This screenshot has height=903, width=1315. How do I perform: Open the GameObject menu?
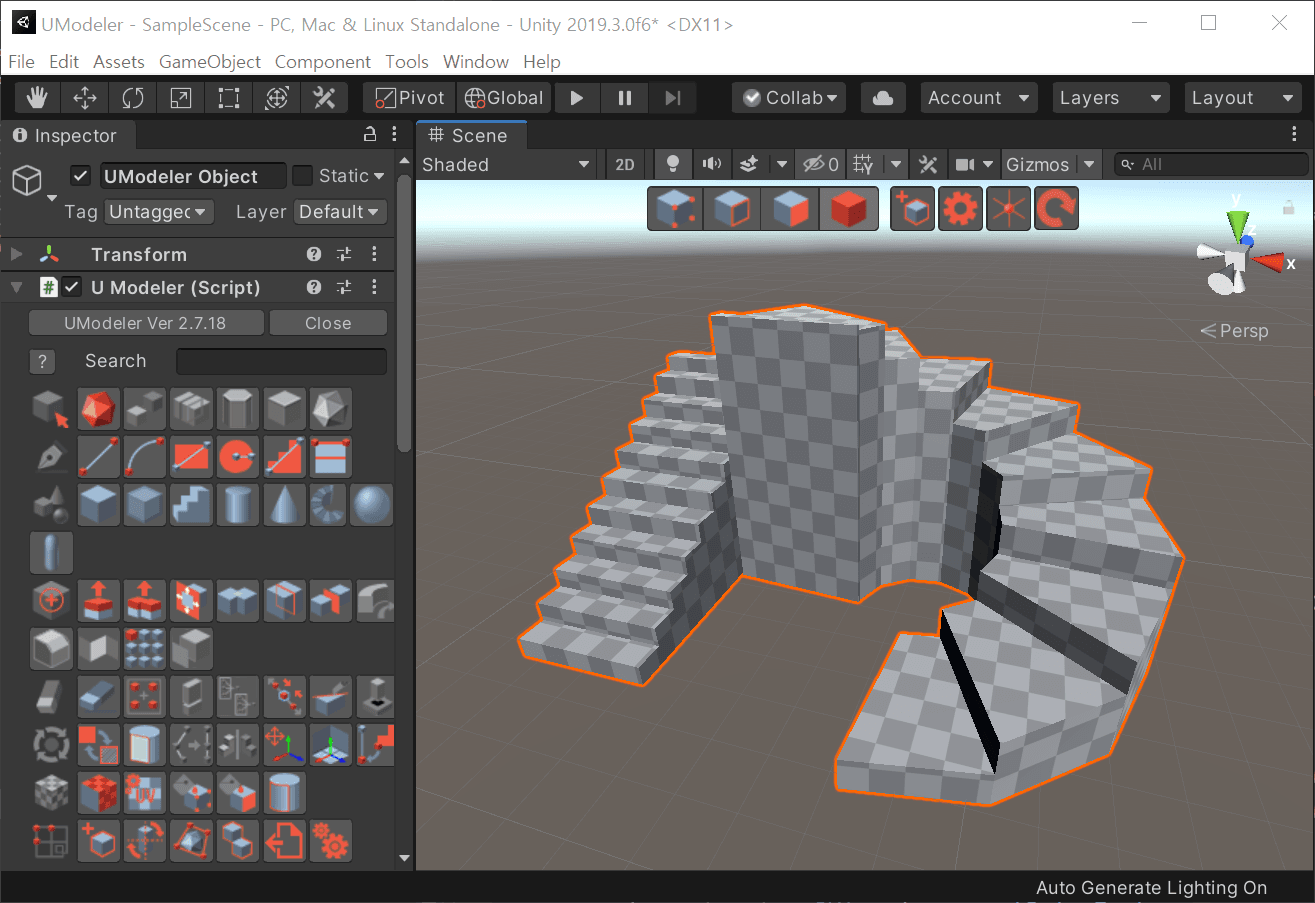tap(210, 62)
